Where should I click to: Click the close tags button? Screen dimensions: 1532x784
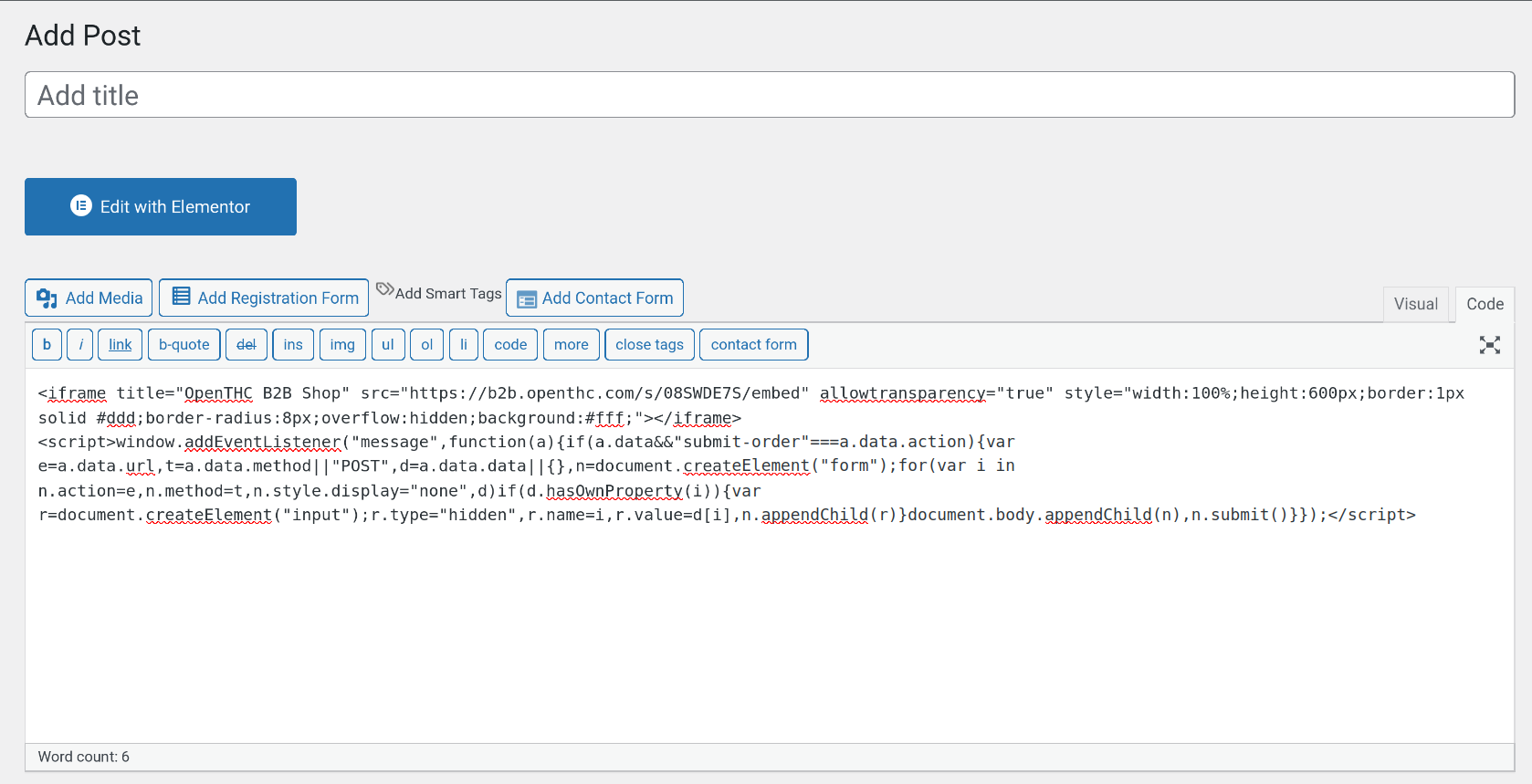649,344
